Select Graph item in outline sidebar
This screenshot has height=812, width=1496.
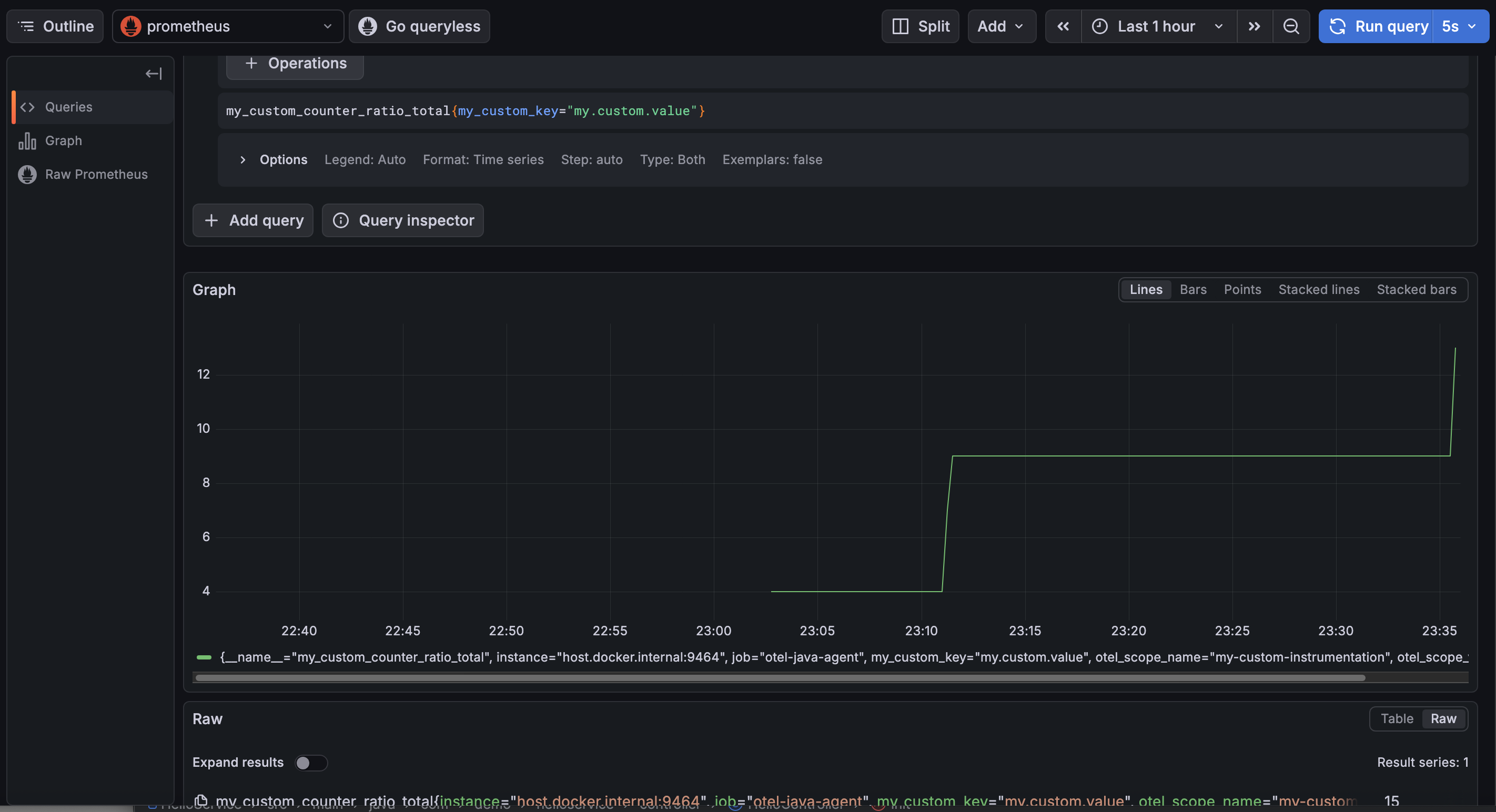[x=63, y=140]
